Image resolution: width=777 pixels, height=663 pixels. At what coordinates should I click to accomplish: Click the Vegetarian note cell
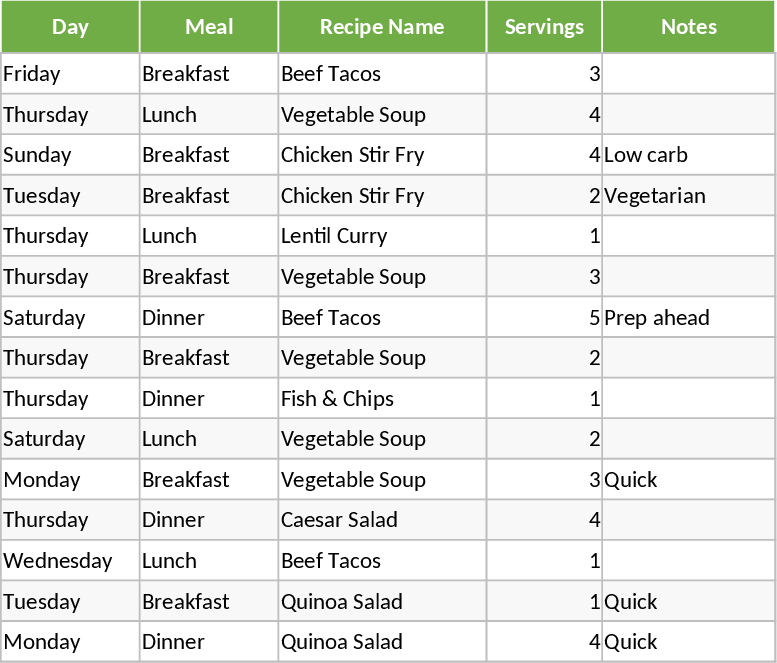coord(688,196)
